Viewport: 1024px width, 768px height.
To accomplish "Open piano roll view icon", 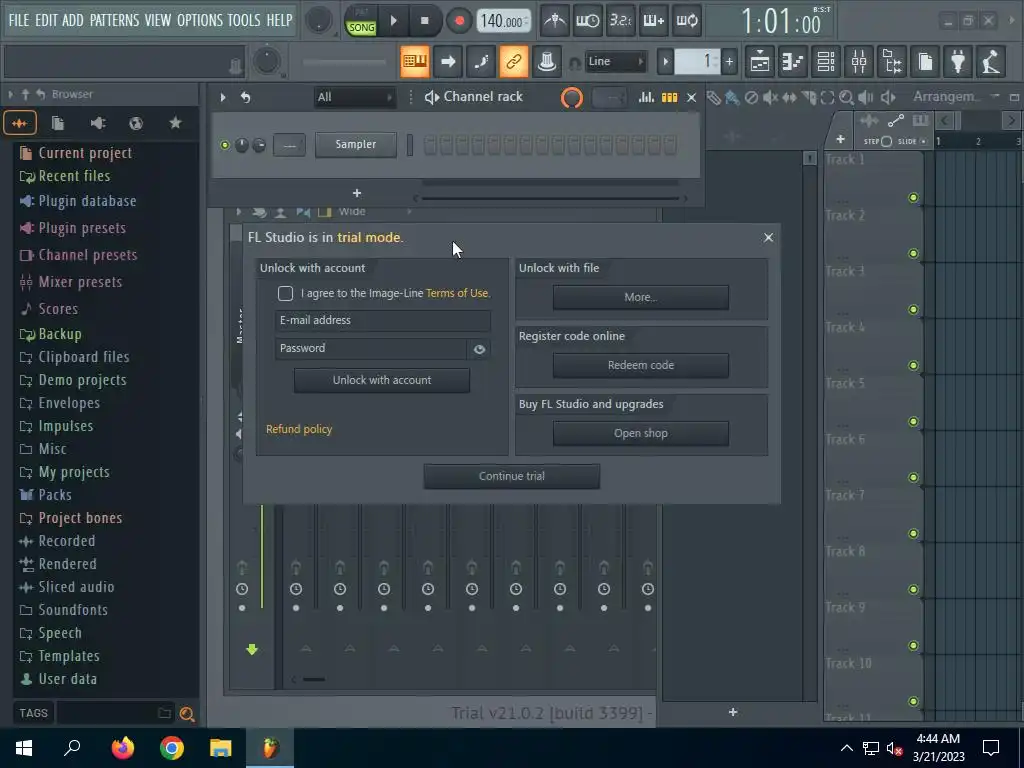I will coord(792,61).
